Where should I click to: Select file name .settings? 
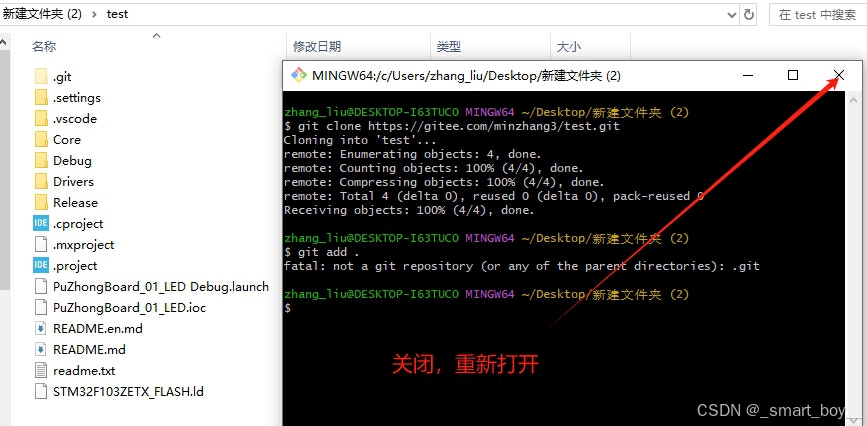(77, 98)
